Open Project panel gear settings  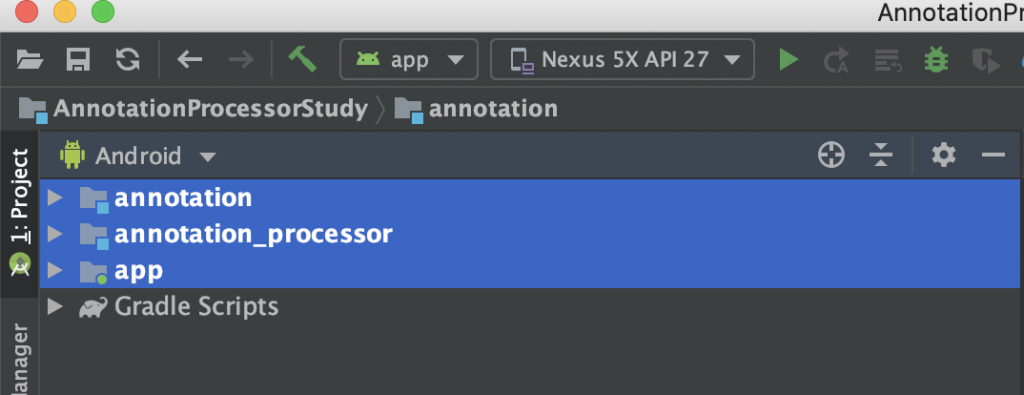pos(944,155)
